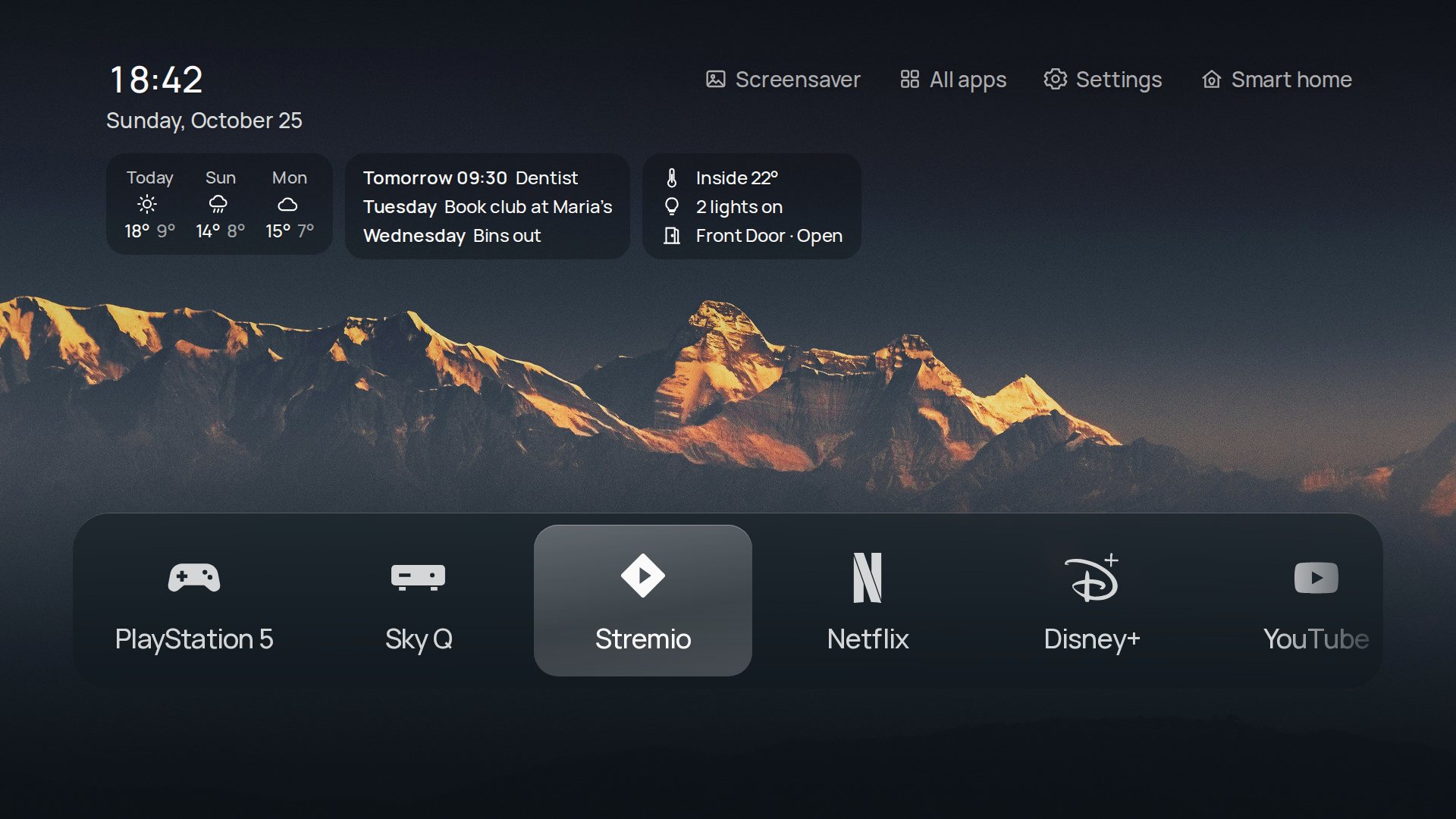Select the Disney+ label

point(1092,639)
